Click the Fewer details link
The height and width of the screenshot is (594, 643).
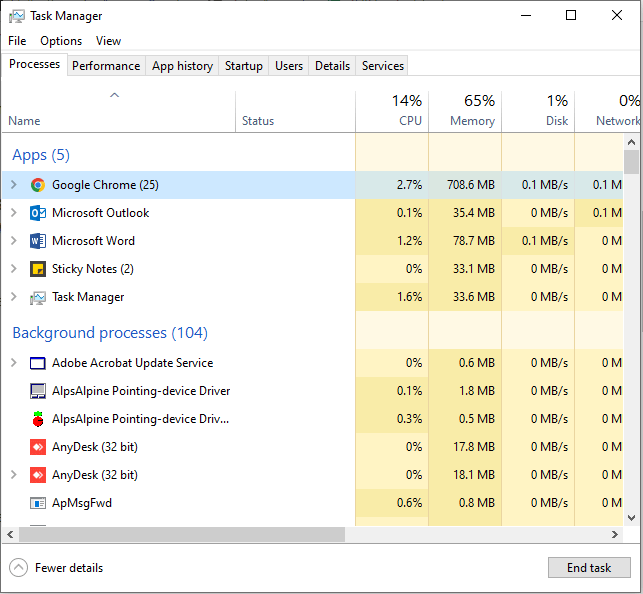tap(69, 568)
